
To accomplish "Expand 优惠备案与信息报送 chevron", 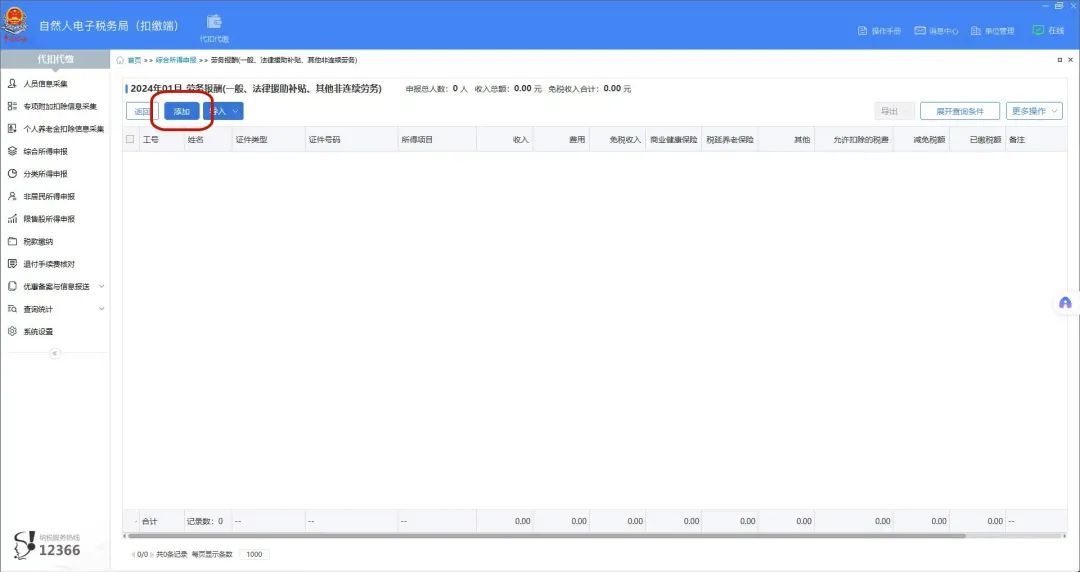I will (x=102, y=286).
